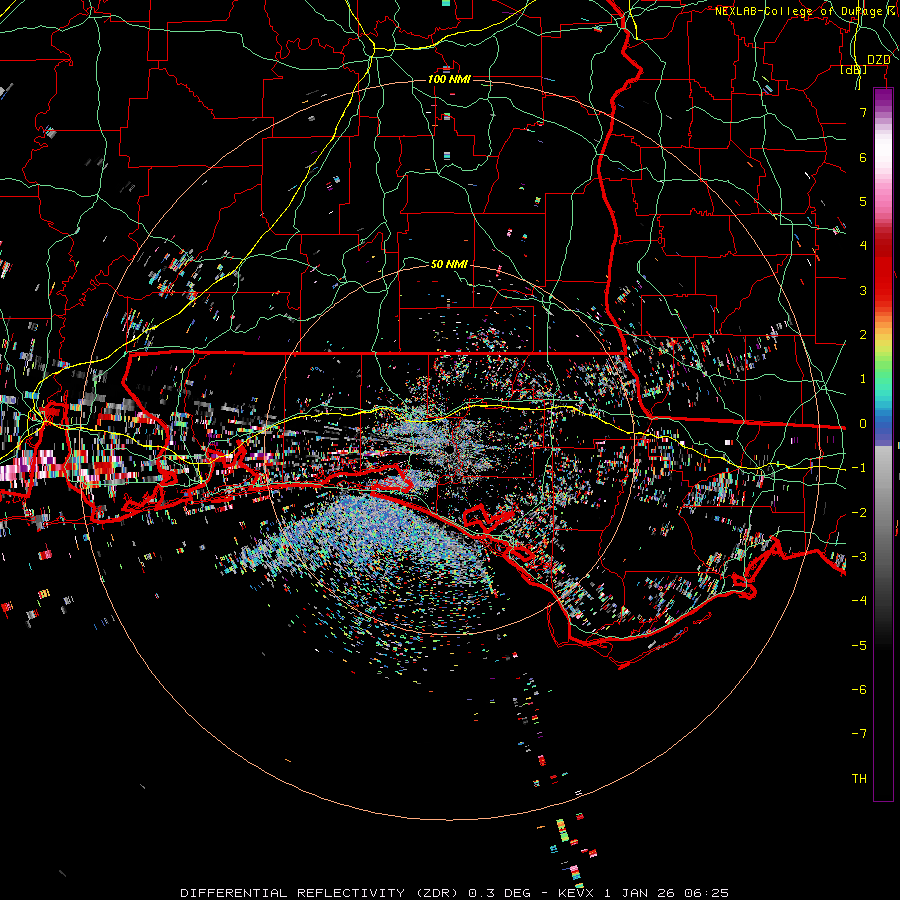Click the TH threshold label on legend

pyautogui.click(x=859, y=779)
